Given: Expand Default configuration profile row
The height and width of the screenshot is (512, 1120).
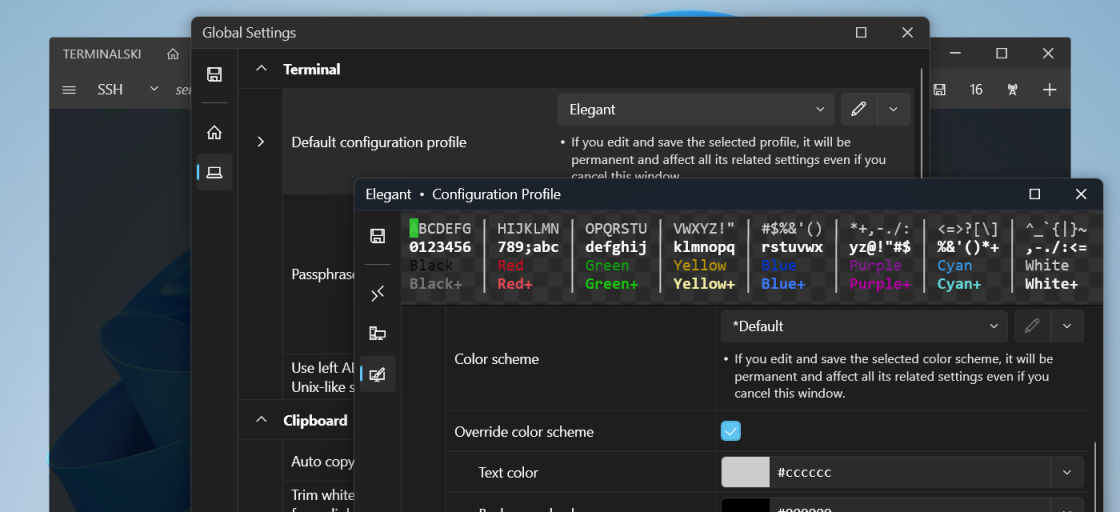Looking at the screenshot, I should (261, 142).
